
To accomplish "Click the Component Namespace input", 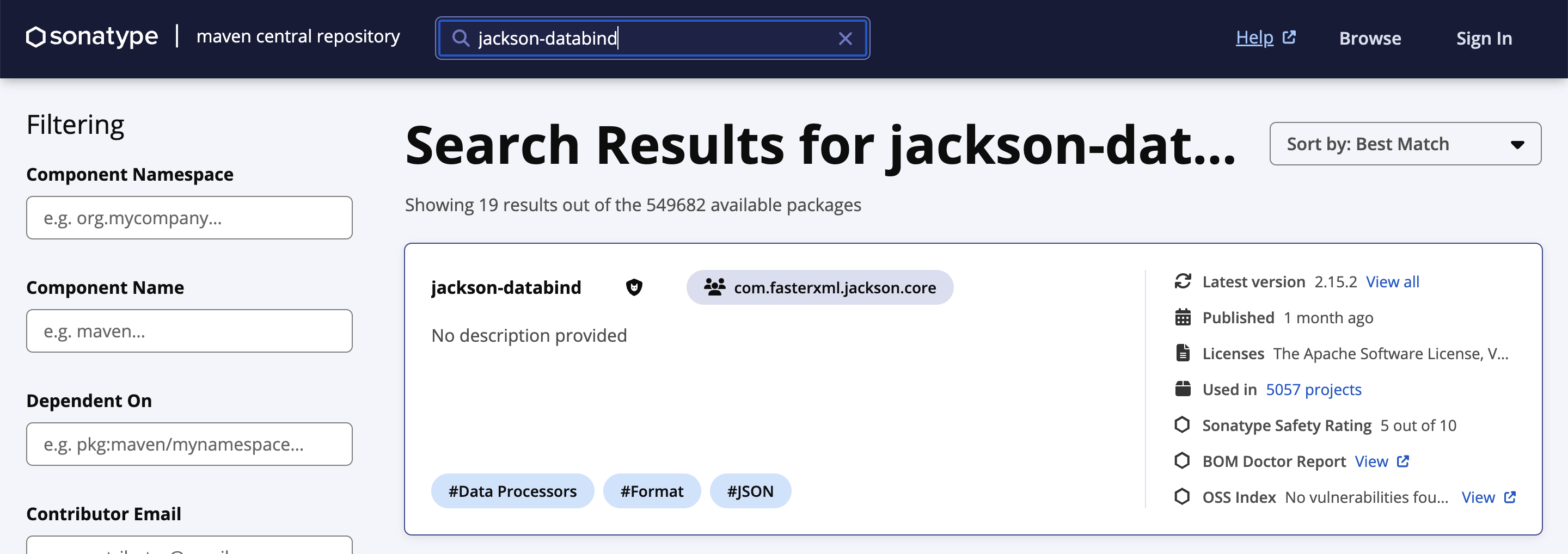I will [x=189, y=218].
